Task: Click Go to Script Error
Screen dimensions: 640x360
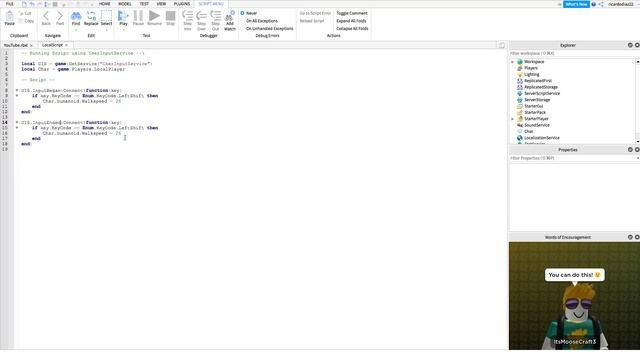Action: [315, 13]
